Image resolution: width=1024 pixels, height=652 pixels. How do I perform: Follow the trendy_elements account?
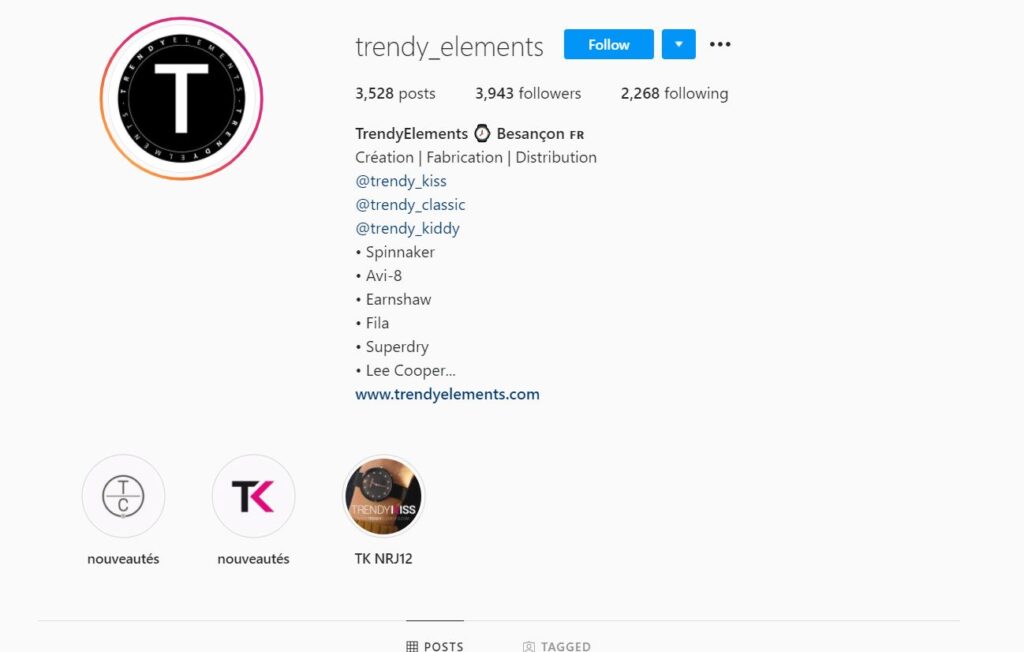[x=609, y=44]
